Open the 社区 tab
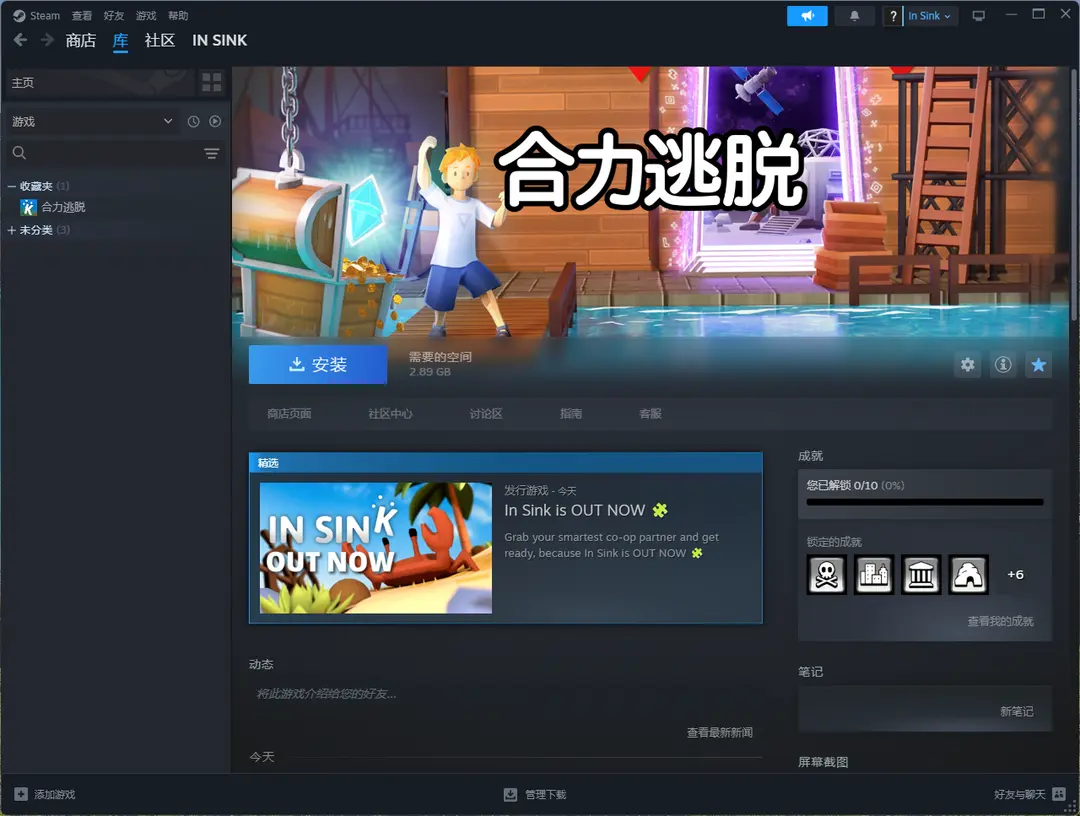Screen dimensions: 1080x816 [x=160, y=41]
